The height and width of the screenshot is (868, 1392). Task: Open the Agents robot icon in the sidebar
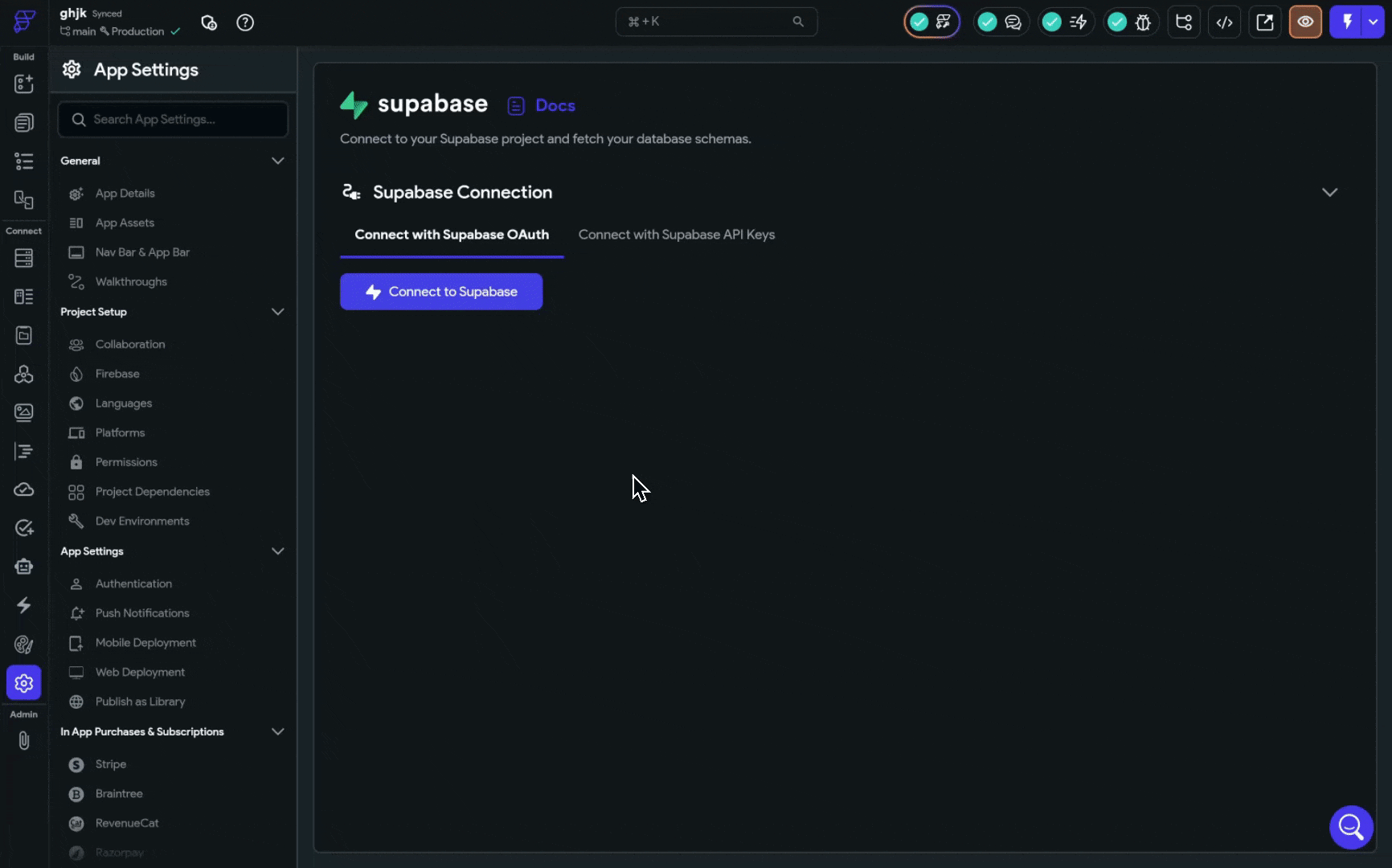pyautogui.click(x=24, y=567)
